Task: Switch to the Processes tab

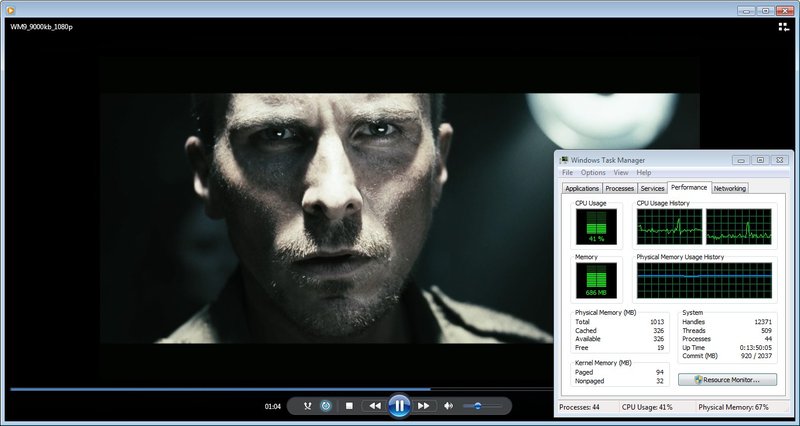Action: 619,188
